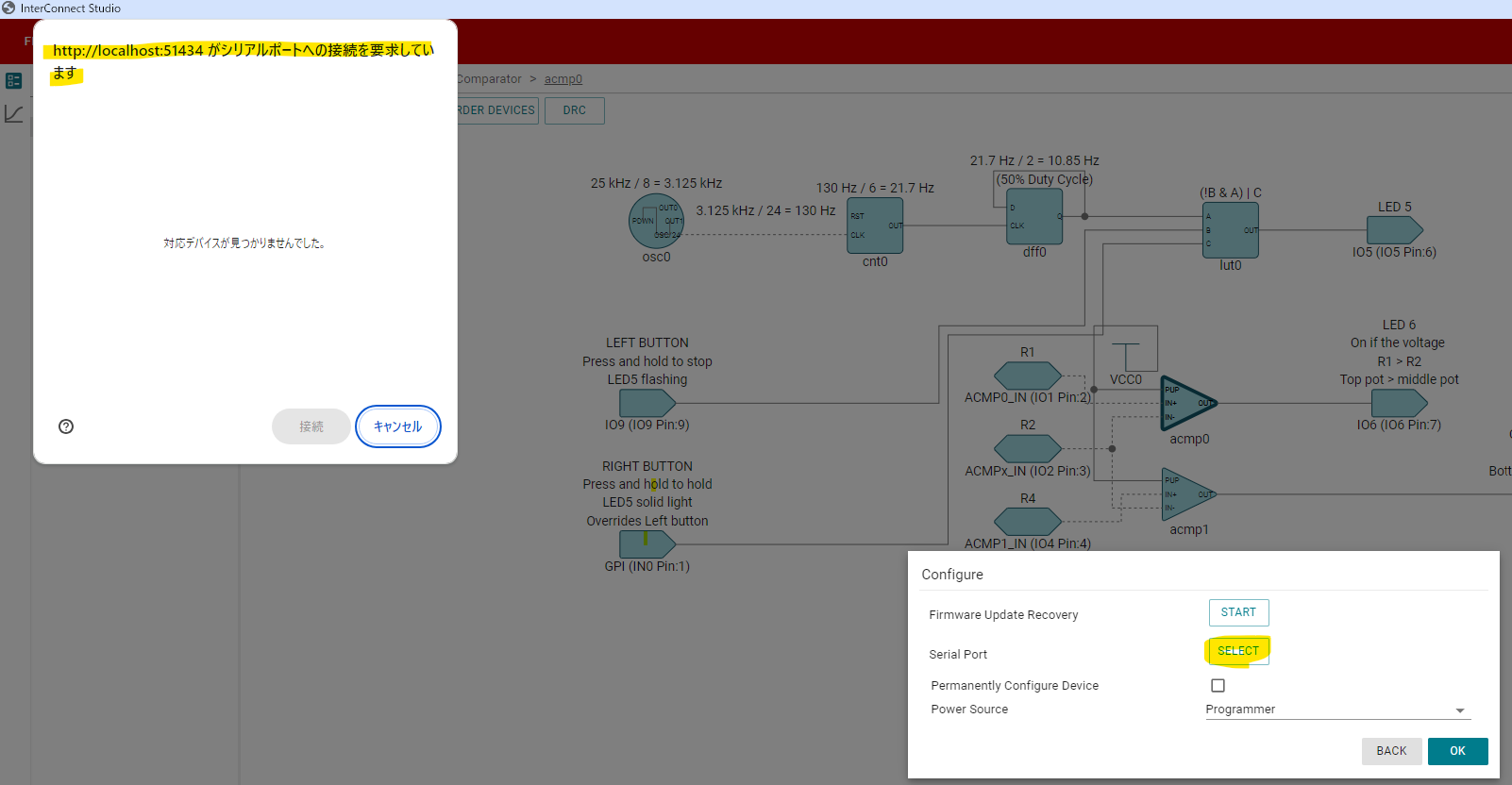Start Firmware Update Recovery
The image size is (1512, 785).
[x=1238, y=612]
